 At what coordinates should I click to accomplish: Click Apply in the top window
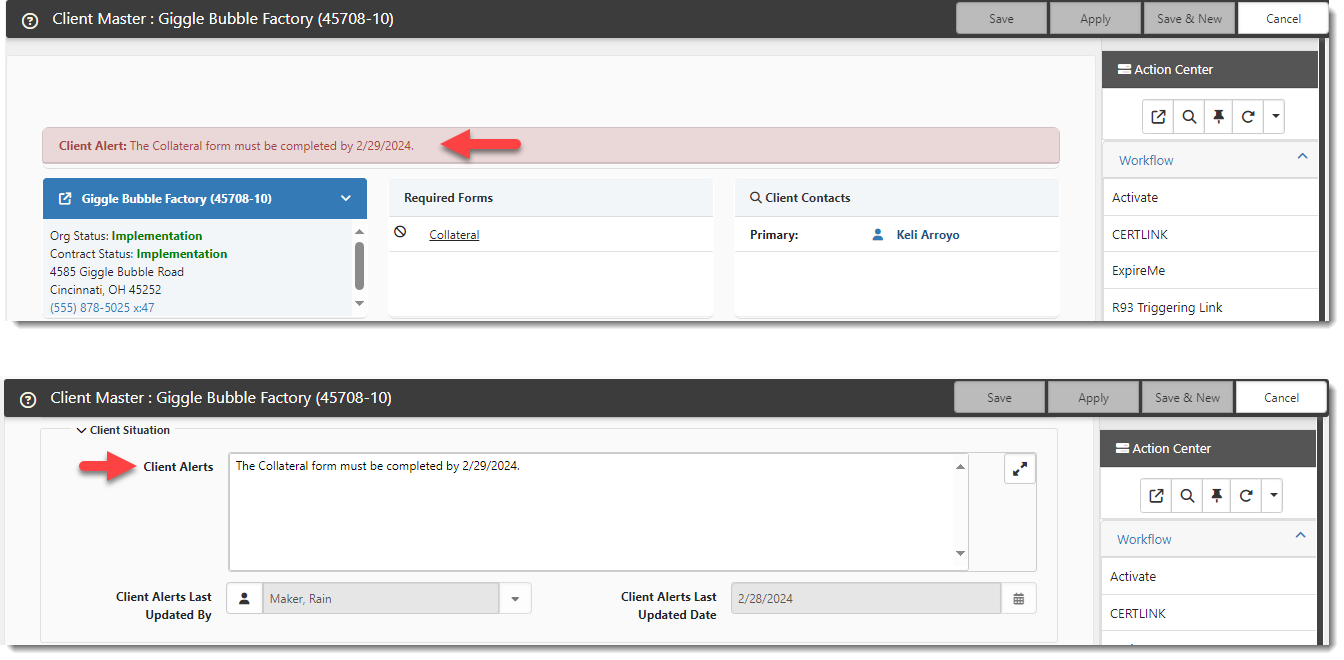pos(1095,19)
